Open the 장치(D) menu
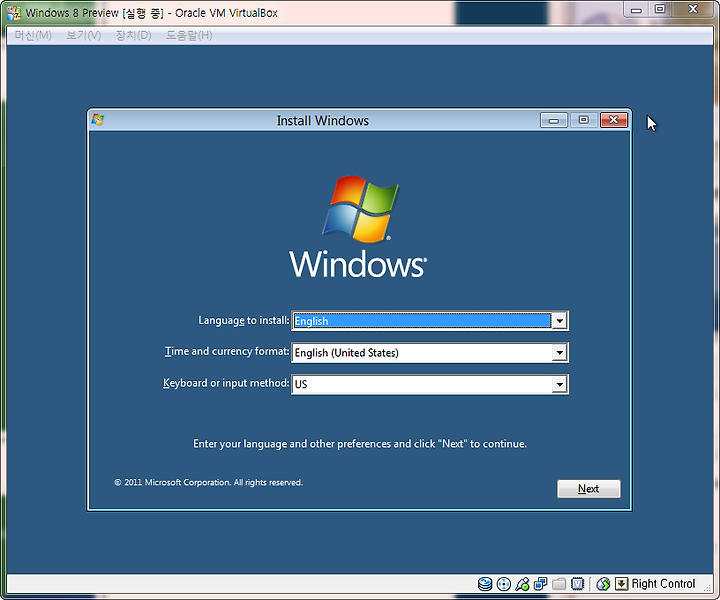The height and width of the screenshot is (600, 720). (133, 35)
